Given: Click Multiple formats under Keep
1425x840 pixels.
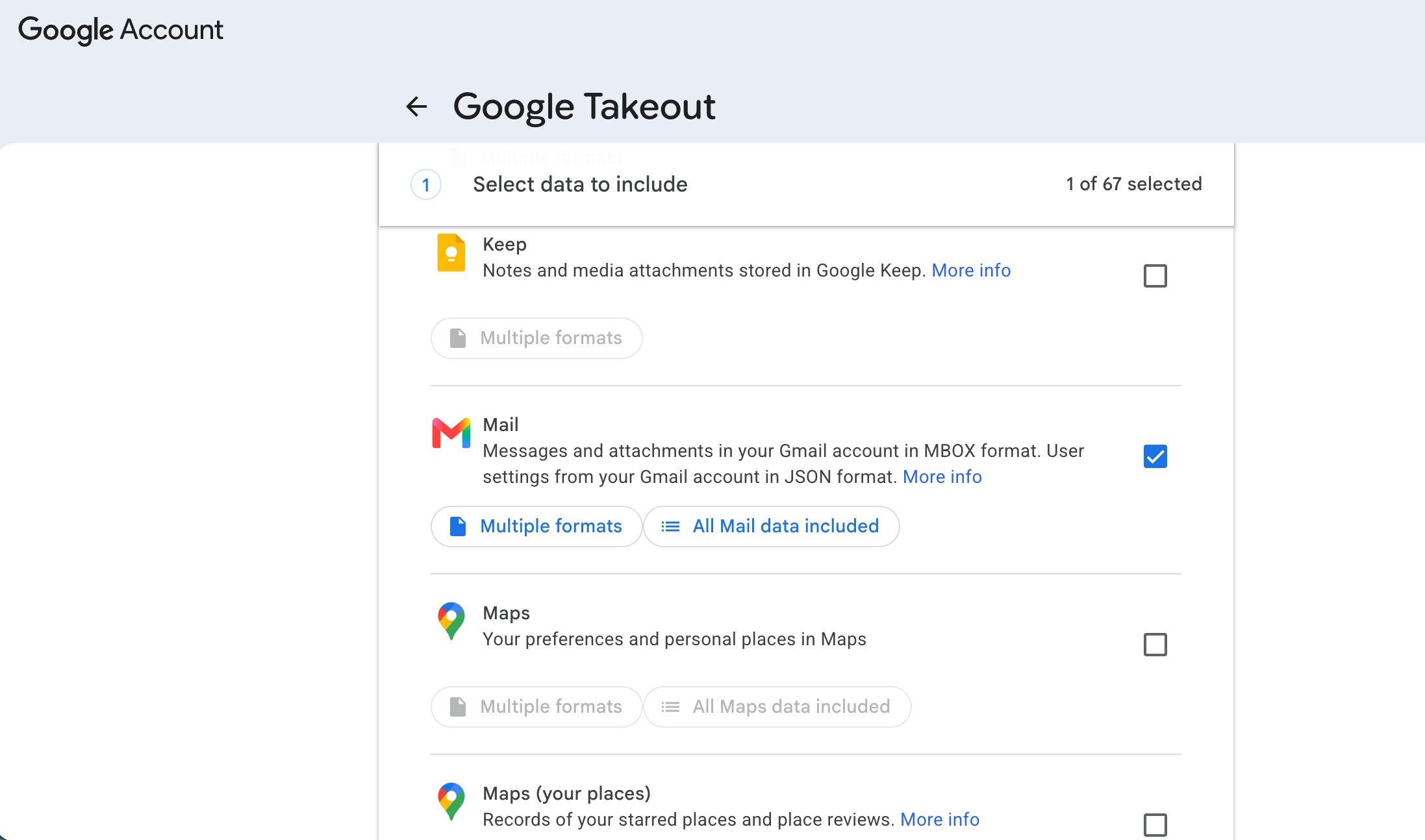Looking at the screenshot, I should (x=536, y=338).
